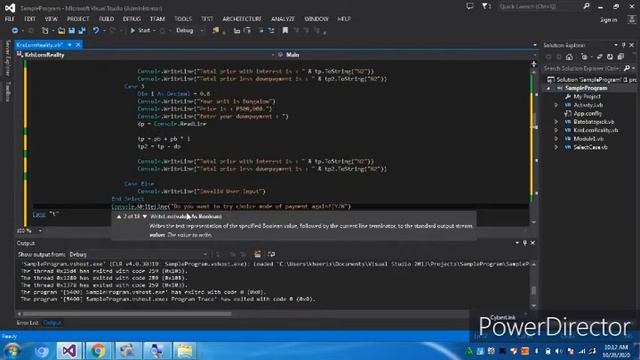Select the Solution 'SampleProgram' node
Viewport: 640px width, 360px height.
tap(593, 80)
